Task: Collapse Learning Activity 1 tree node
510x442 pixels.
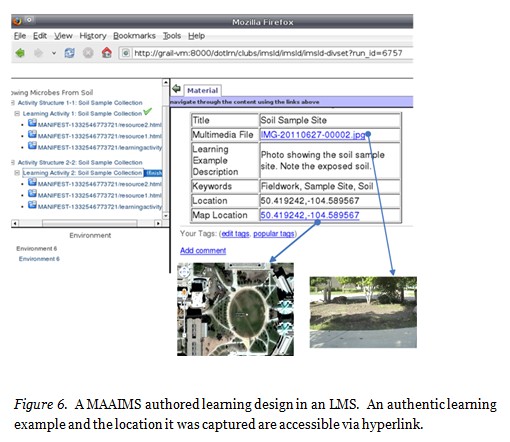Action: pyautogui.click(x=17, y=114)
